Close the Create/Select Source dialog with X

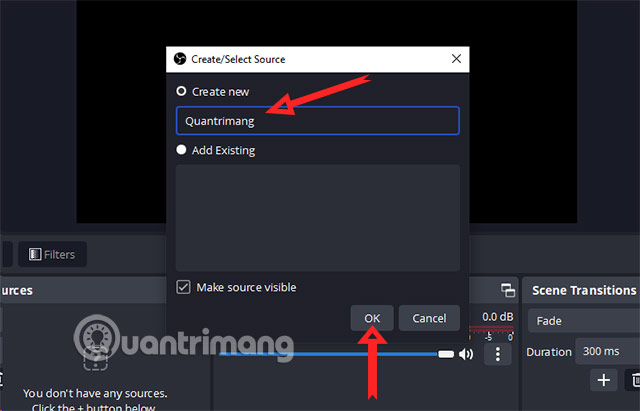[x=456, y=59]
